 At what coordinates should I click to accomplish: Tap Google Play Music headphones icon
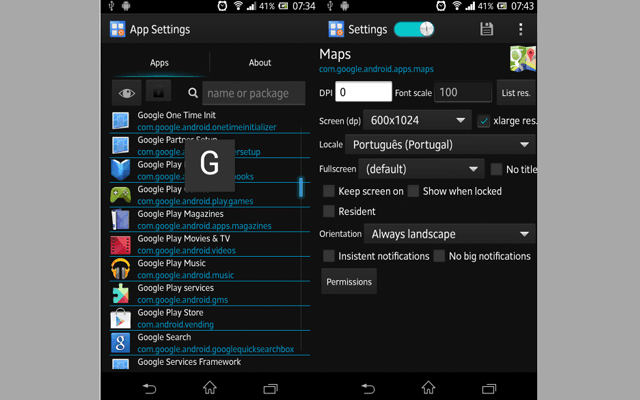pos(120,269)
